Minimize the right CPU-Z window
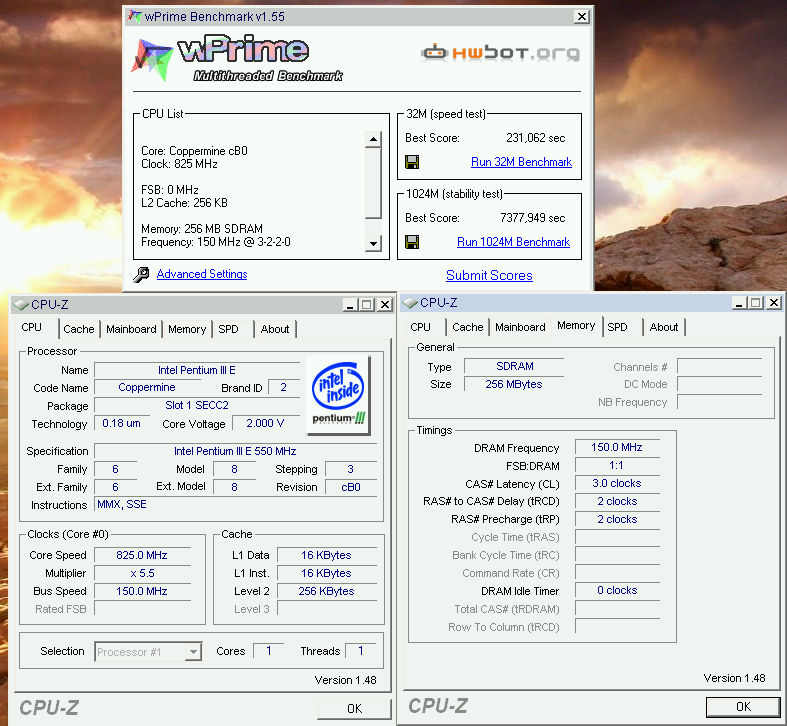The height and width of the screenshot is (726, 787). (739, 303)
